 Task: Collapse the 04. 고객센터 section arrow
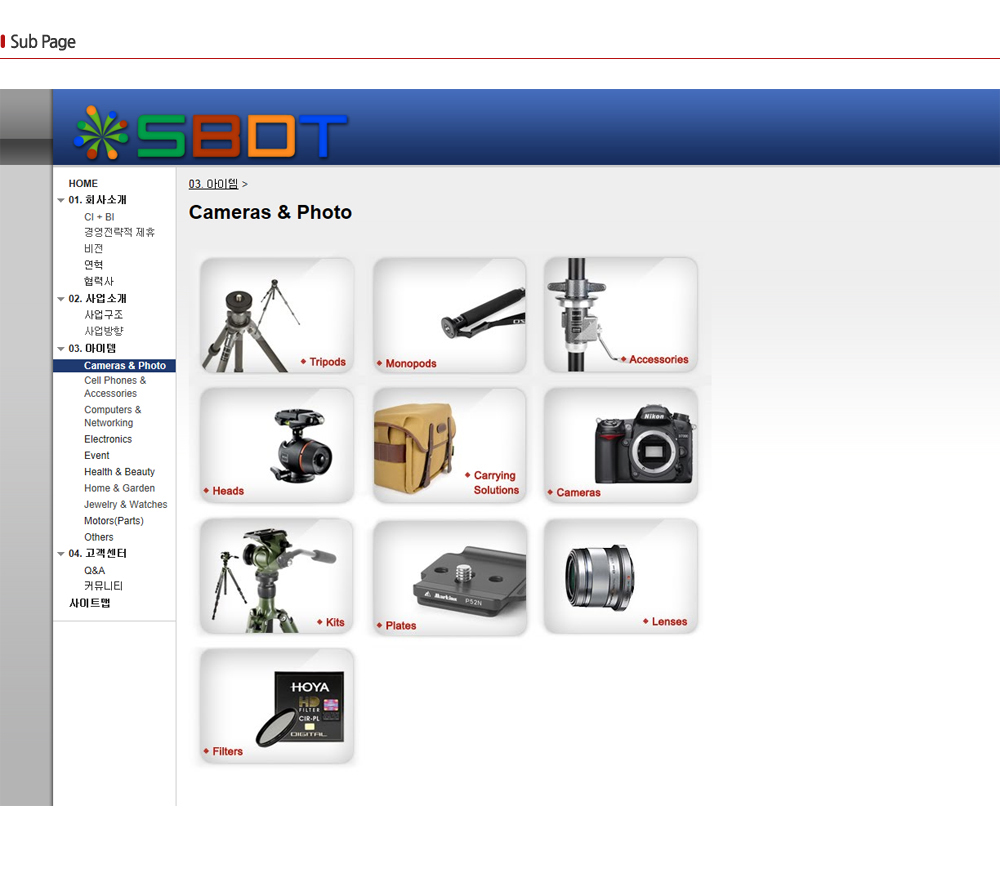pos(61,554)
